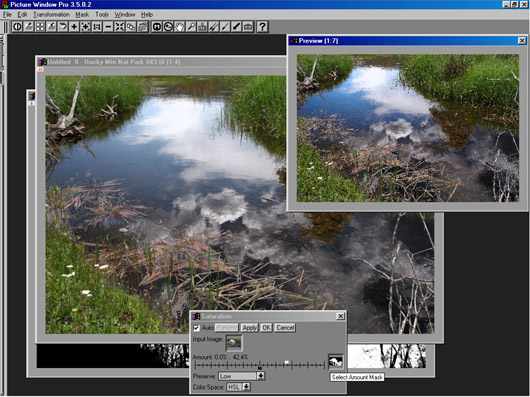
Task: Click the plus zoom-in toolbar icon
Action: coord(74,27)
